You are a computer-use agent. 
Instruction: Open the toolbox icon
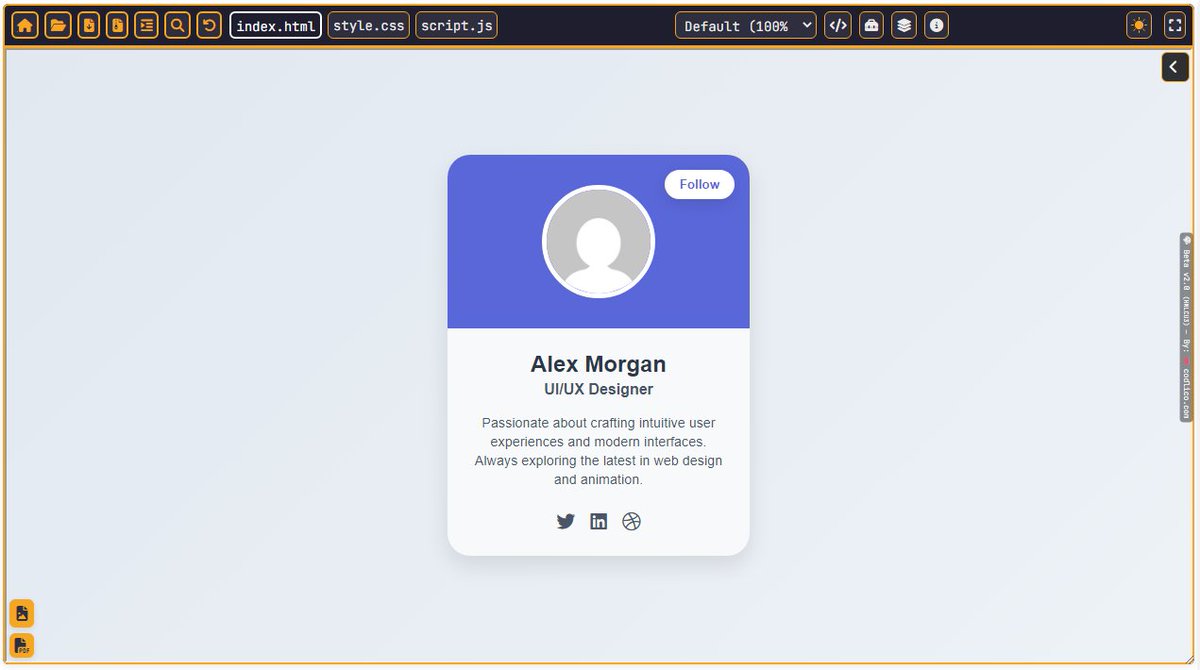[x=871, y=26]
